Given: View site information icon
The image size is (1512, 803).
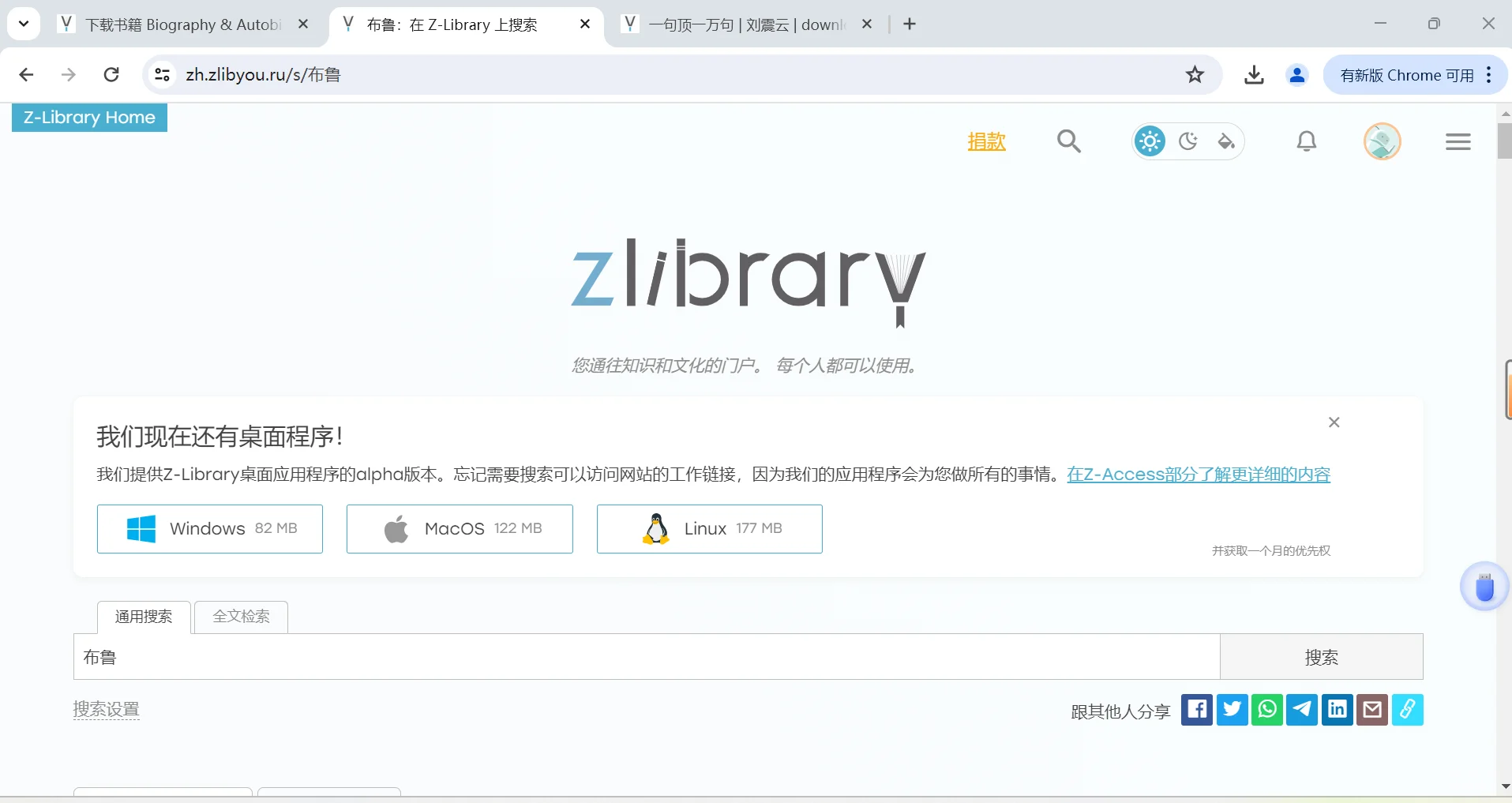Looking at the screenshot, I should pyautogui.click(x=162, y=75).
